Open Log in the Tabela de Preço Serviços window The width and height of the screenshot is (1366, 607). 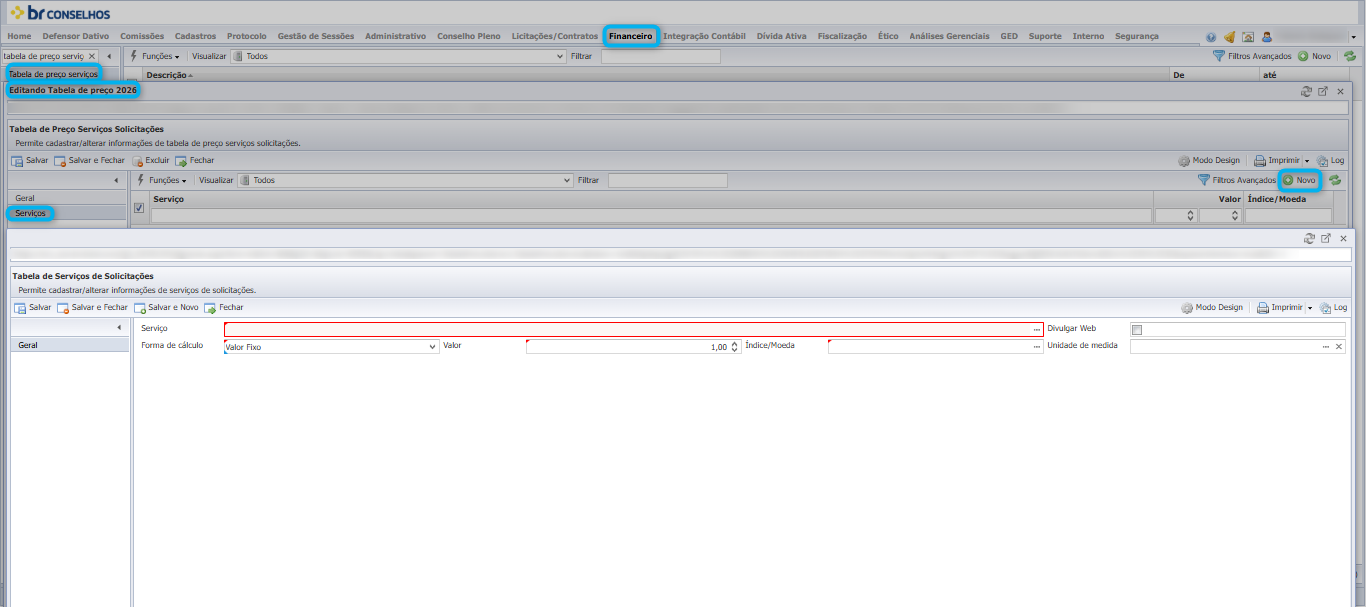click(x=1331, y=160)
